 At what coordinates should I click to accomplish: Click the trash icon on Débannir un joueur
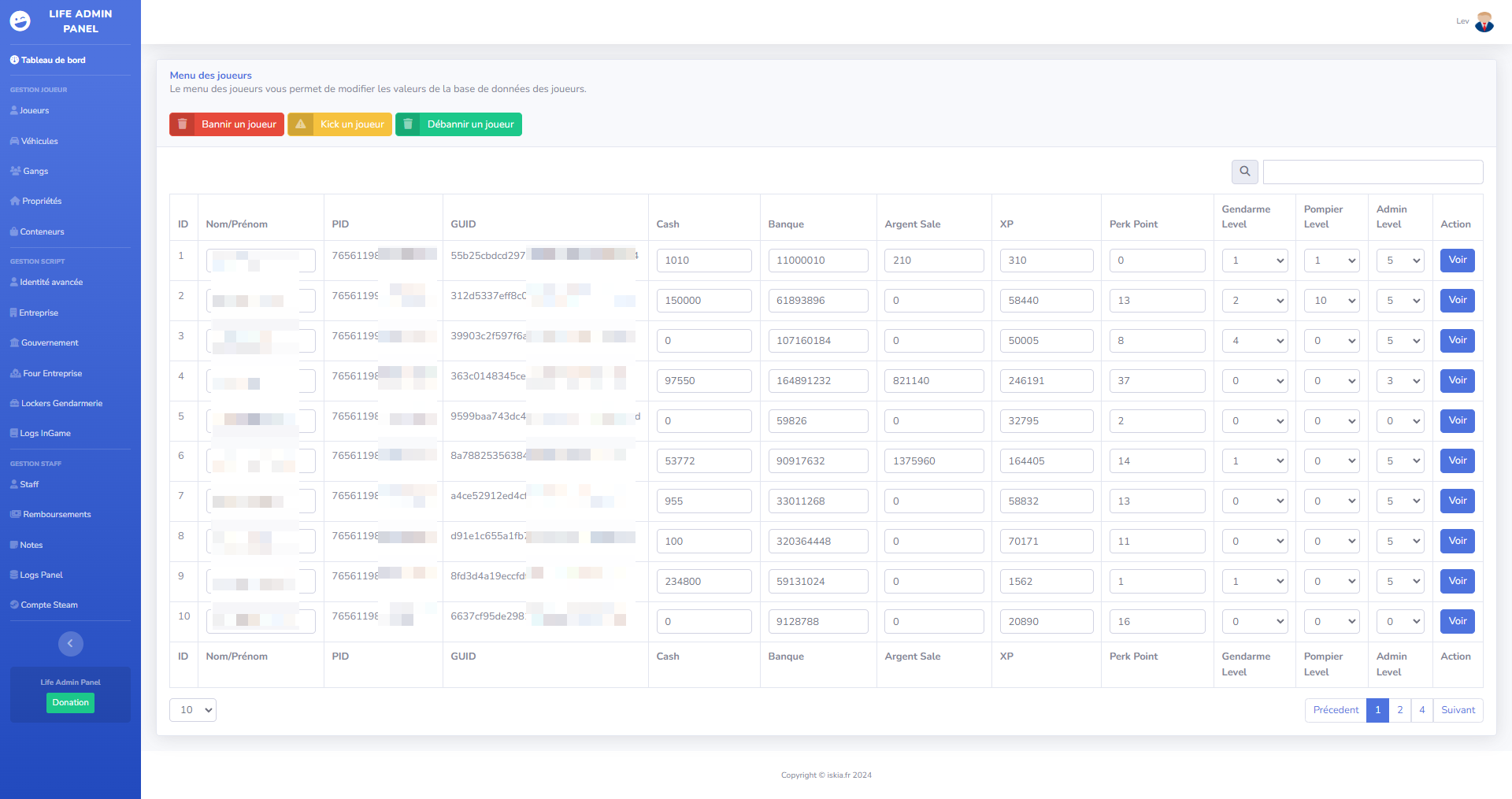pos(408,124)
